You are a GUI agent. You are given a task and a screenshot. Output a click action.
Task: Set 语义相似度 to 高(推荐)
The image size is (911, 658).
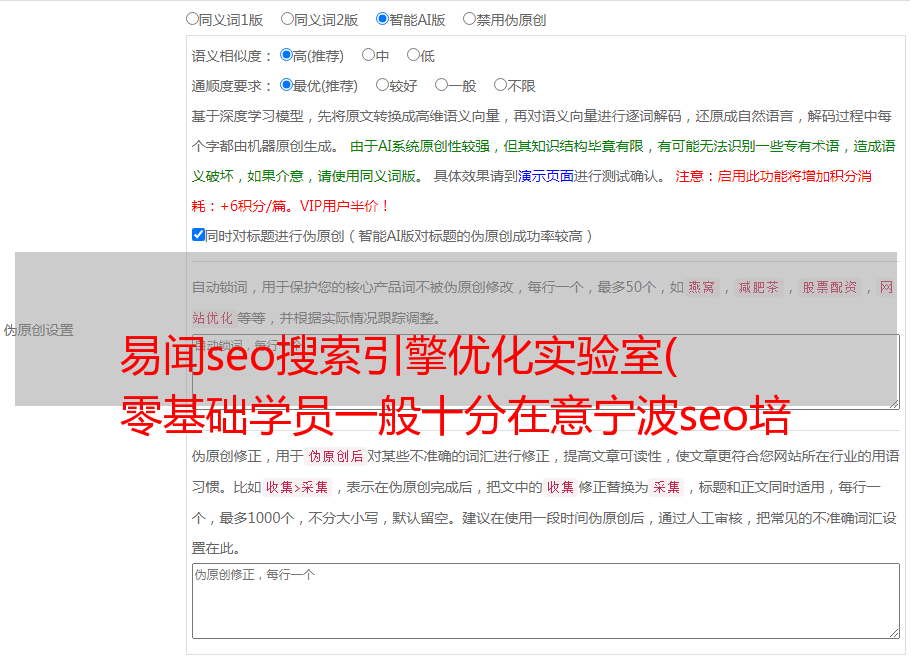[286, 55]
